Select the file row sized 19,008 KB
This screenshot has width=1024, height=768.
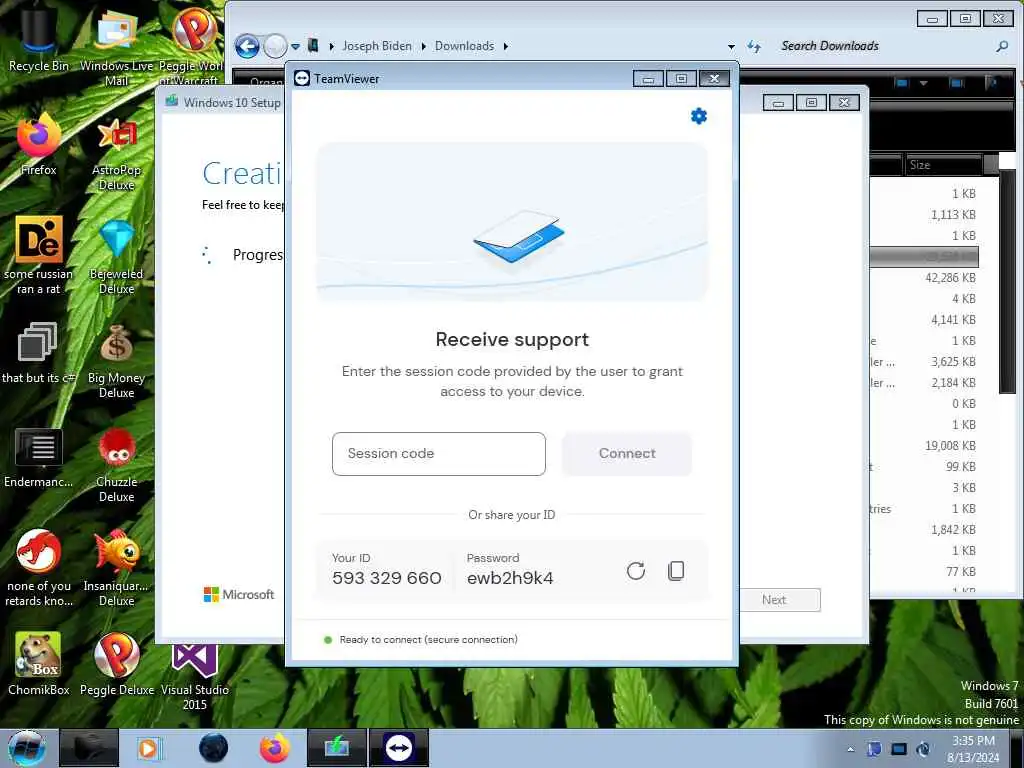pos(924,445)
